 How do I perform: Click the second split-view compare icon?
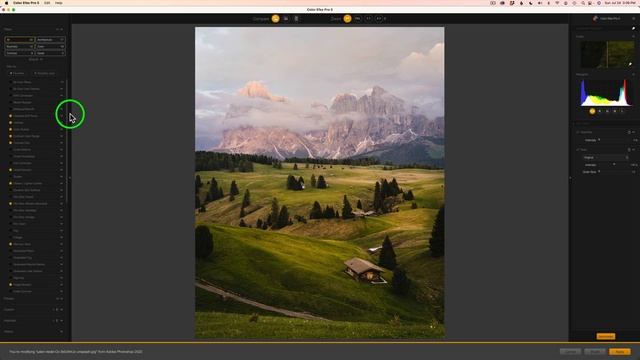[x=296, y=18]
